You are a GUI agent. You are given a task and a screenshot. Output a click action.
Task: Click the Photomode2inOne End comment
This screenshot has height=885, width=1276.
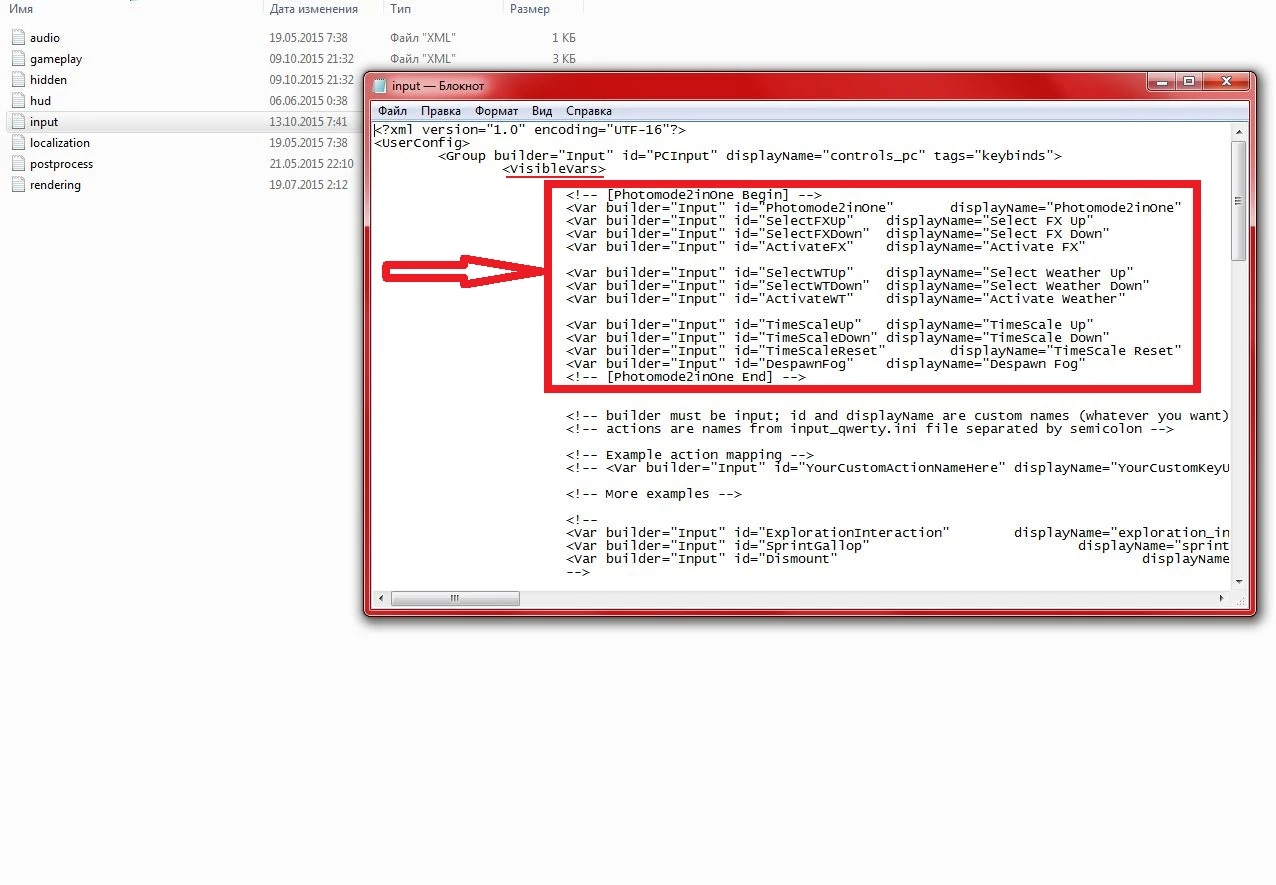686,377
